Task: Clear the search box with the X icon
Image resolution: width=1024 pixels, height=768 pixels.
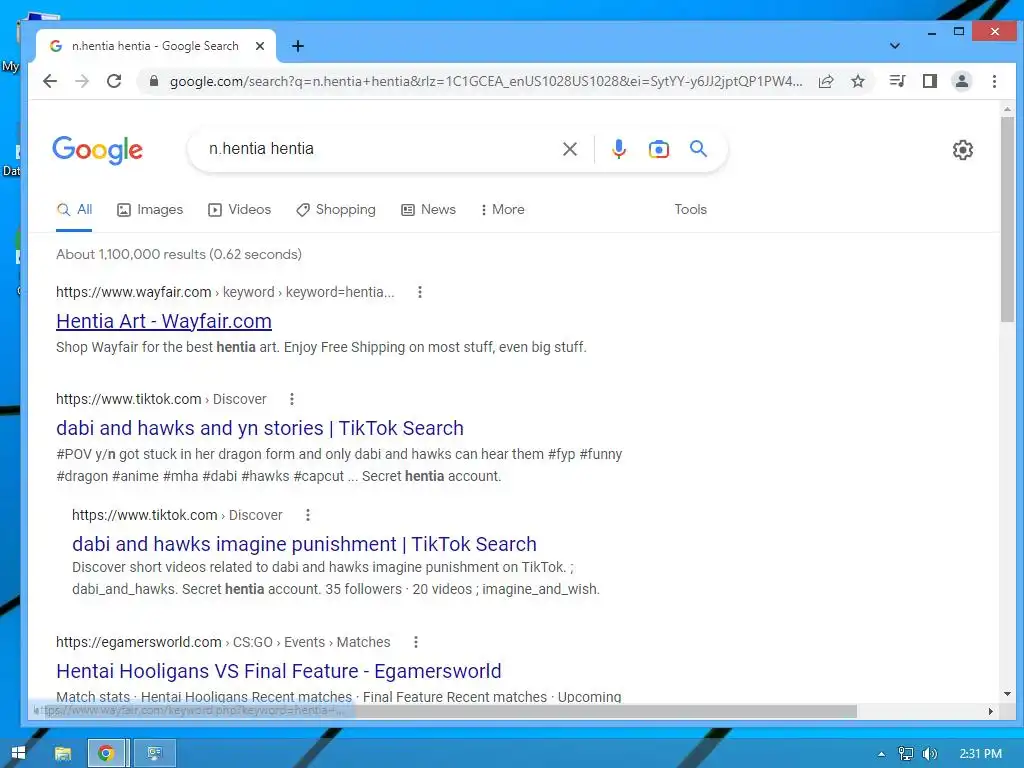Action: pyautogui.click(x=569, y=149)
